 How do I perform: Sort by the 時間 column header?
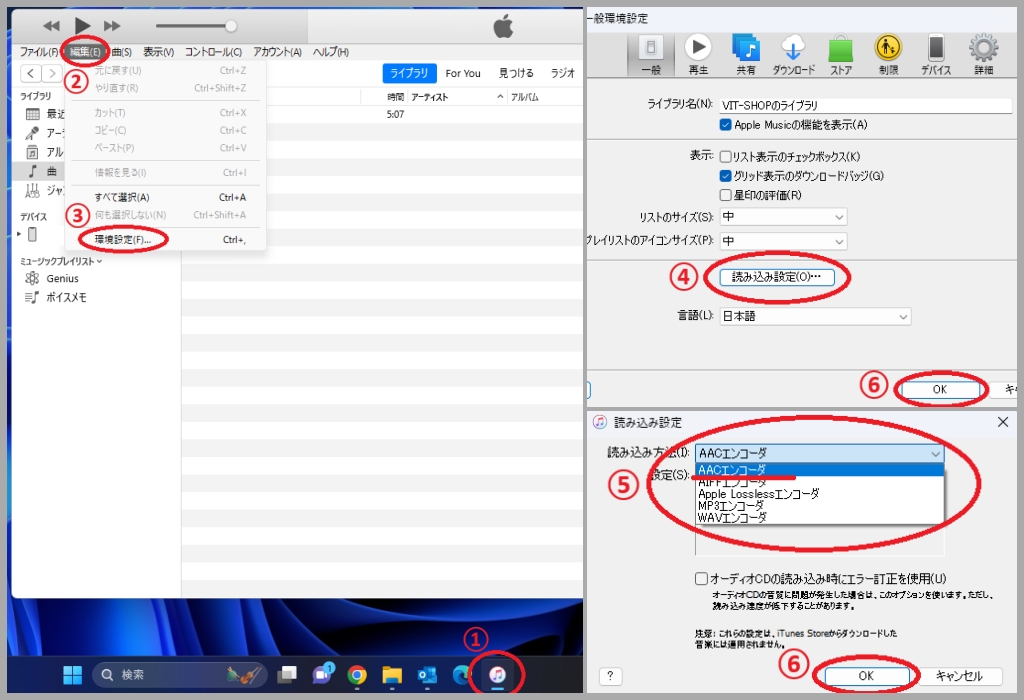pyautogui.click(x=395, y=97)
